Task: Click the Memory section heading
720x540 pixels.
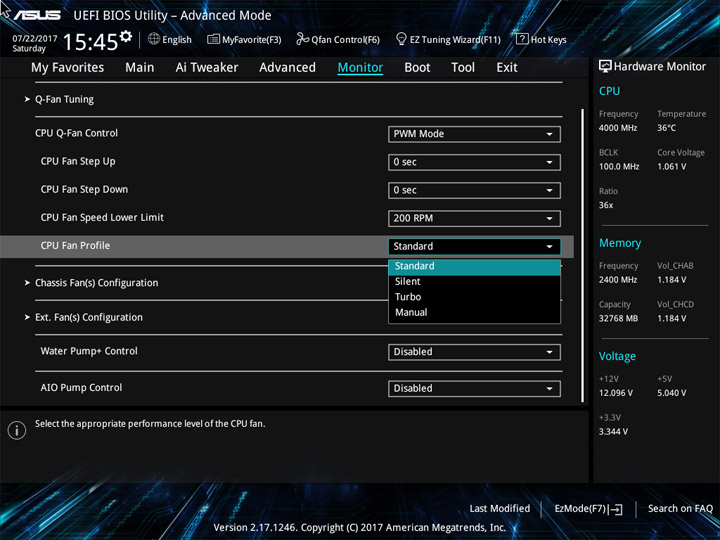Action: pyautogui.click(x=620, y=243)
